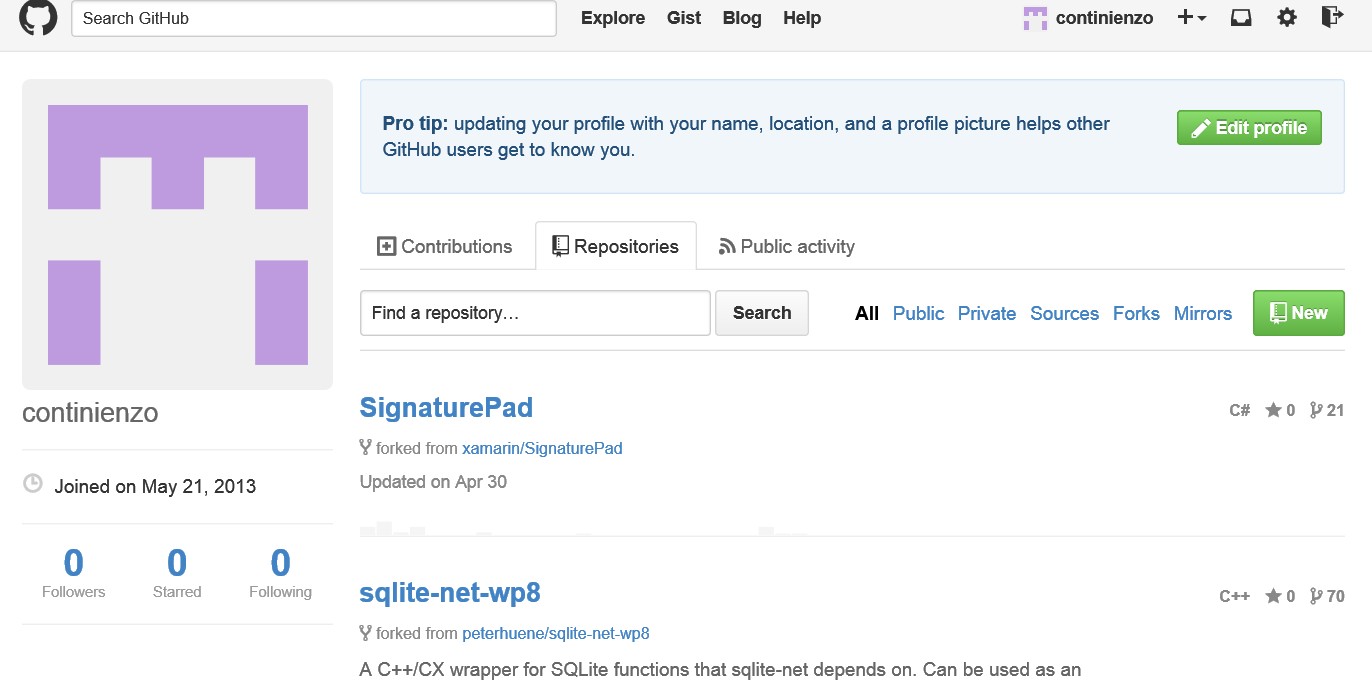
Task: Click the large profile avatar image
Action: click(x=177, y=234)
